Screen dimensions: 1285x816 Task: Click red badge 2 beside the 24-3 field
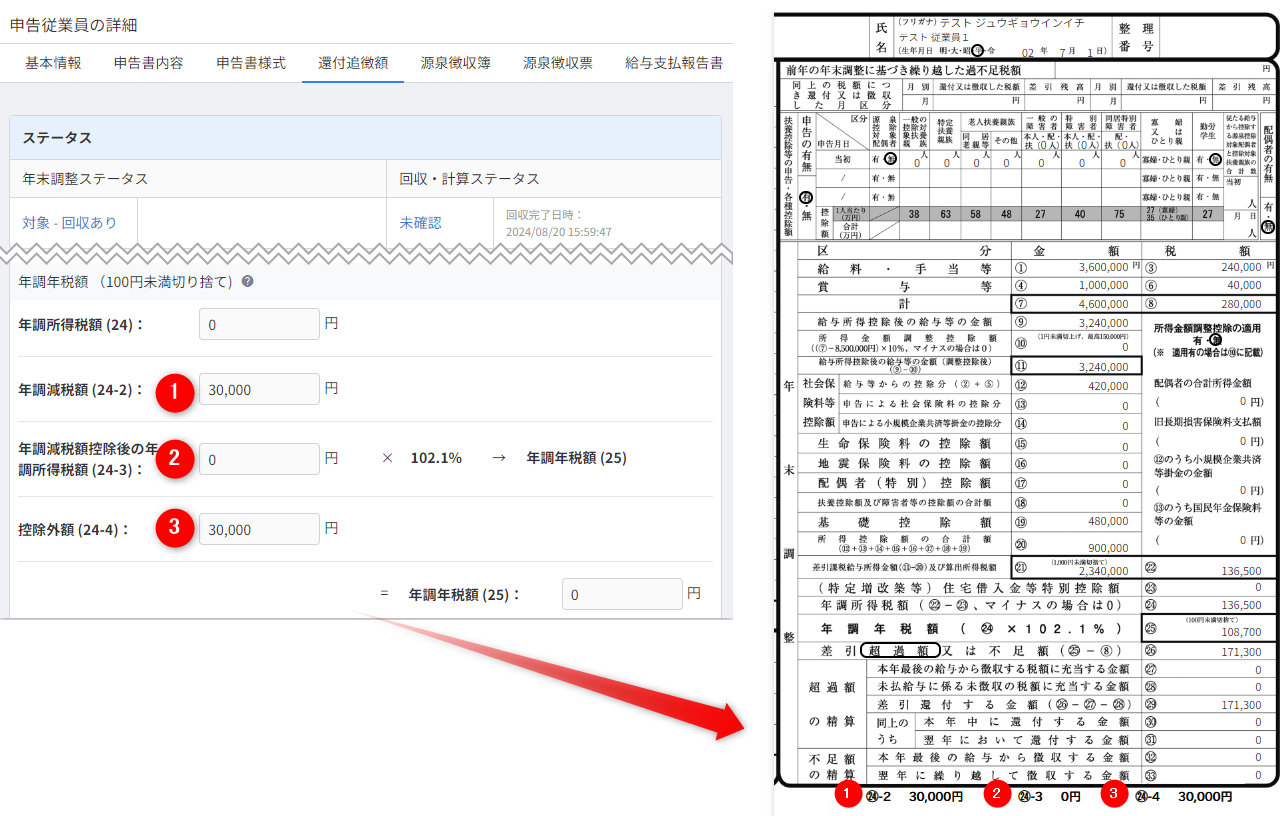175,459
